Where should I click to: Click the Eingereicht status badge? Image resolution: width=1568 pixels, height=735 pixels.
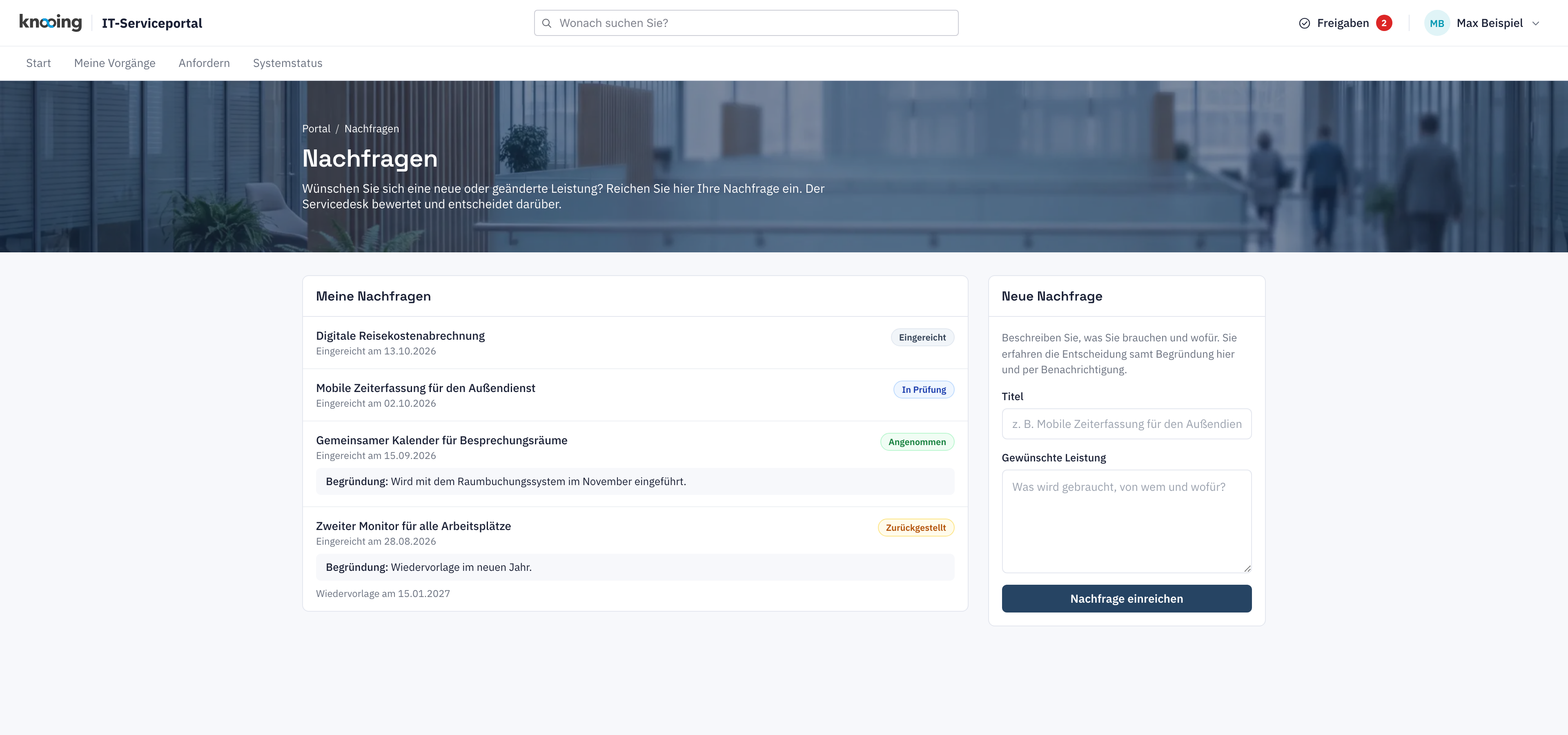922,338
